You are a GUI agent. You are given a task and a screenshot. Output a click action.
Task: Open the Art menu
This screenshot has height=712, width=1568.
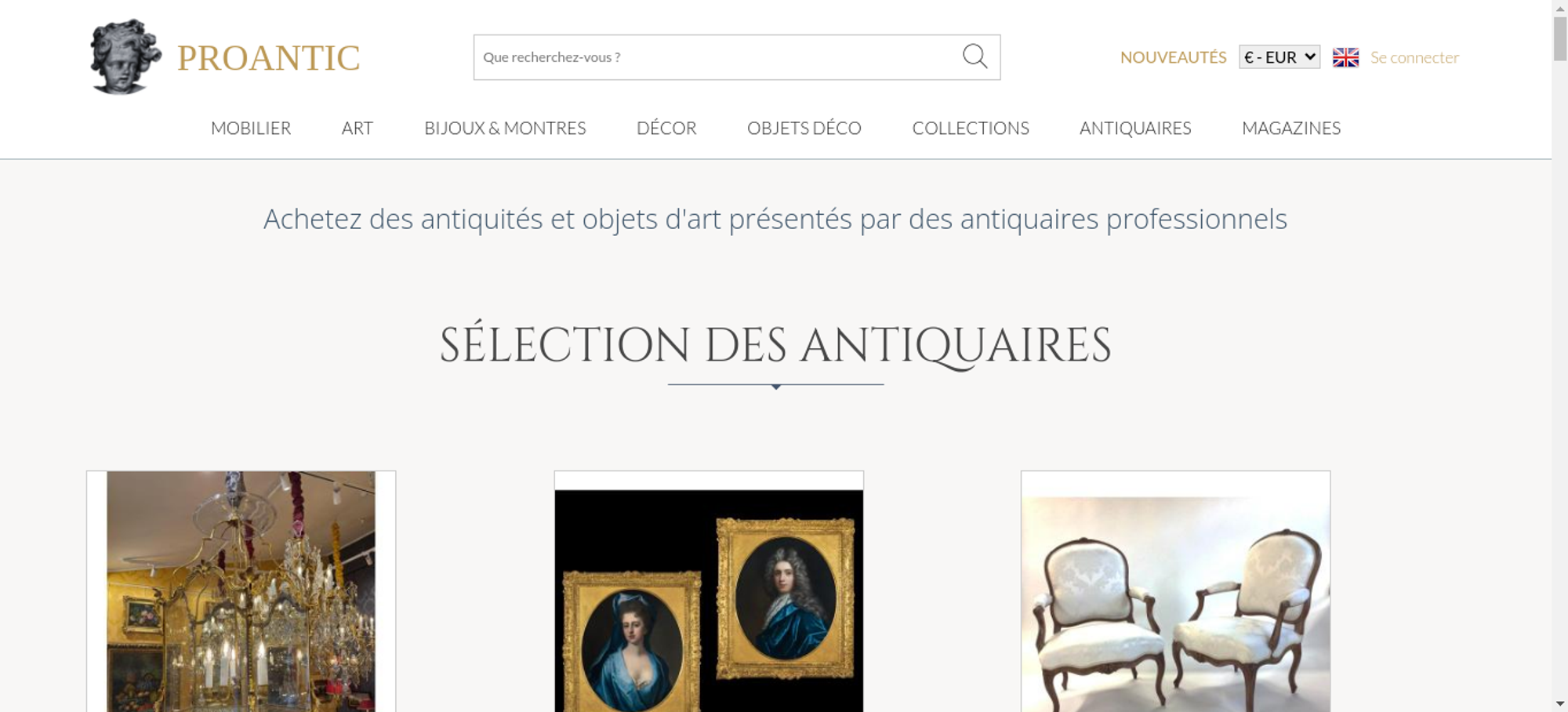coord(357,128)
